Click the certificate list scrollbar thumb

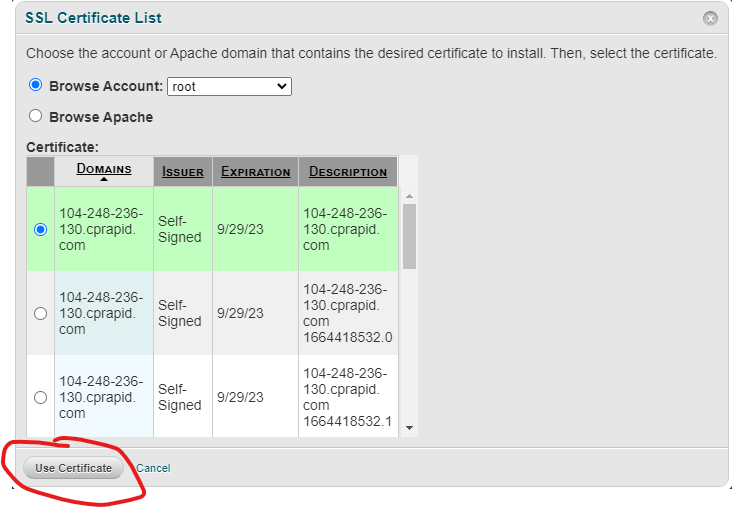(409, 236)
